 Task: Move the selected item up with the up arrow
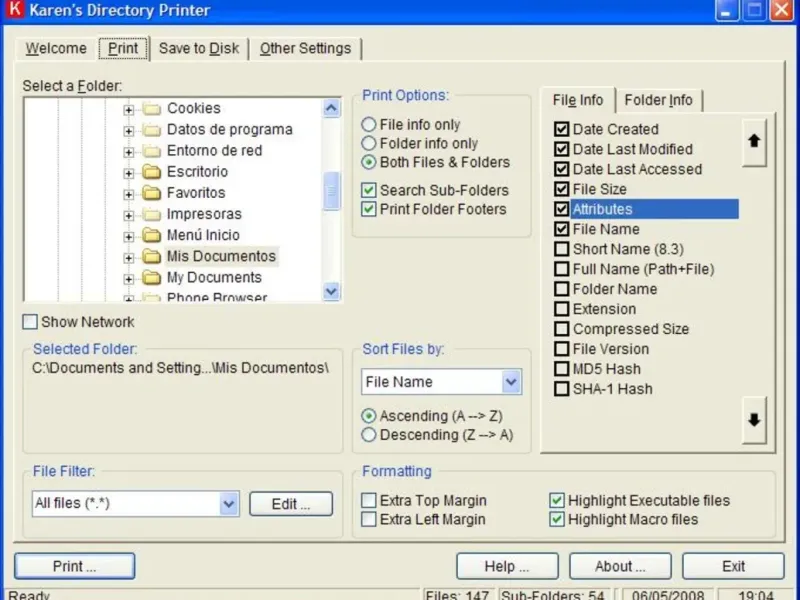754,142
